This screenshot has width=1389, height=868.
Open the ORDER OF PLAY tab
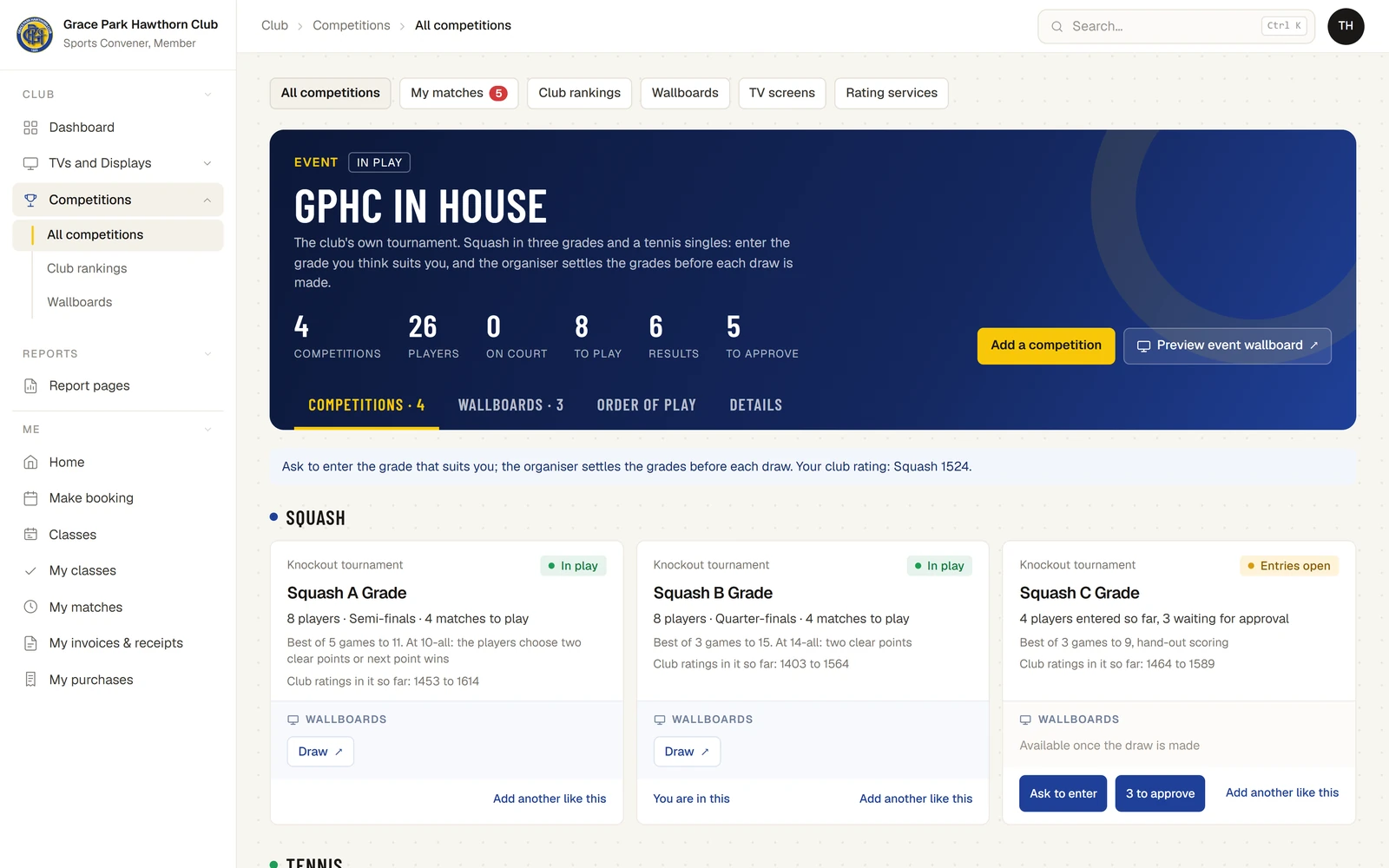click(647, 405)
